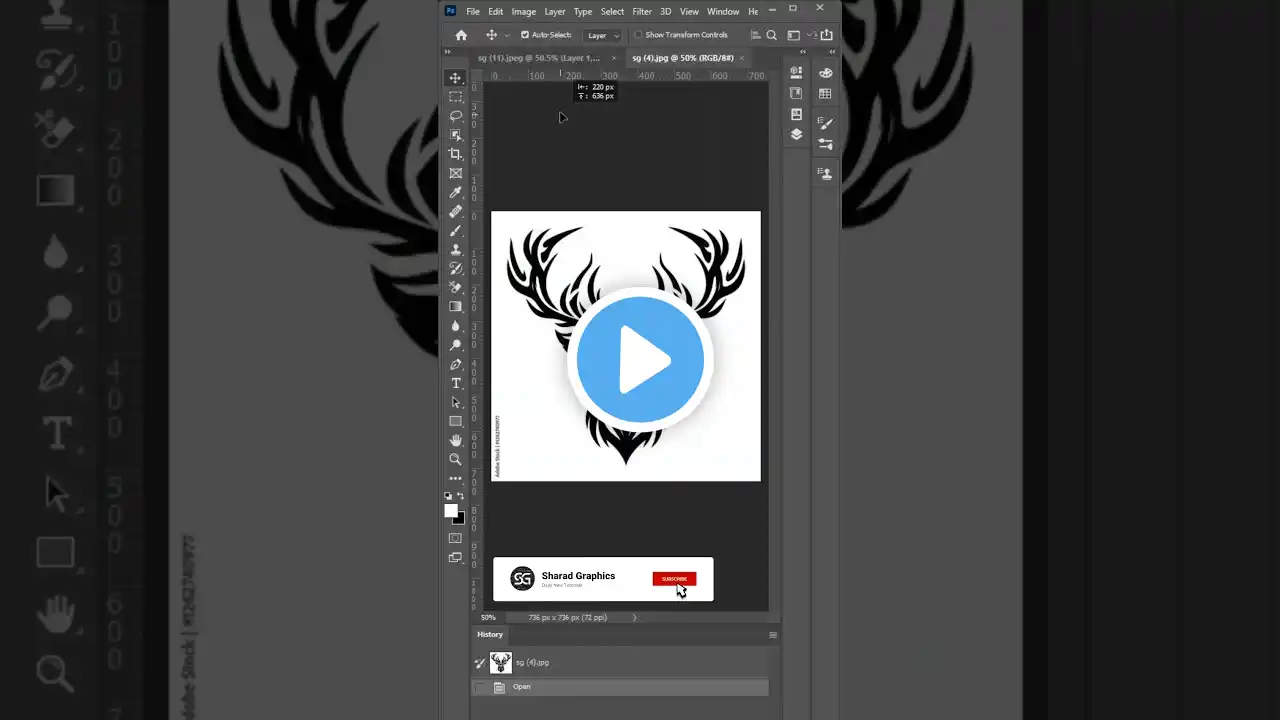This screenshot has width=1280, height=720.
Task: Choose the Pen tool
Action: click(x=456, y=364)
